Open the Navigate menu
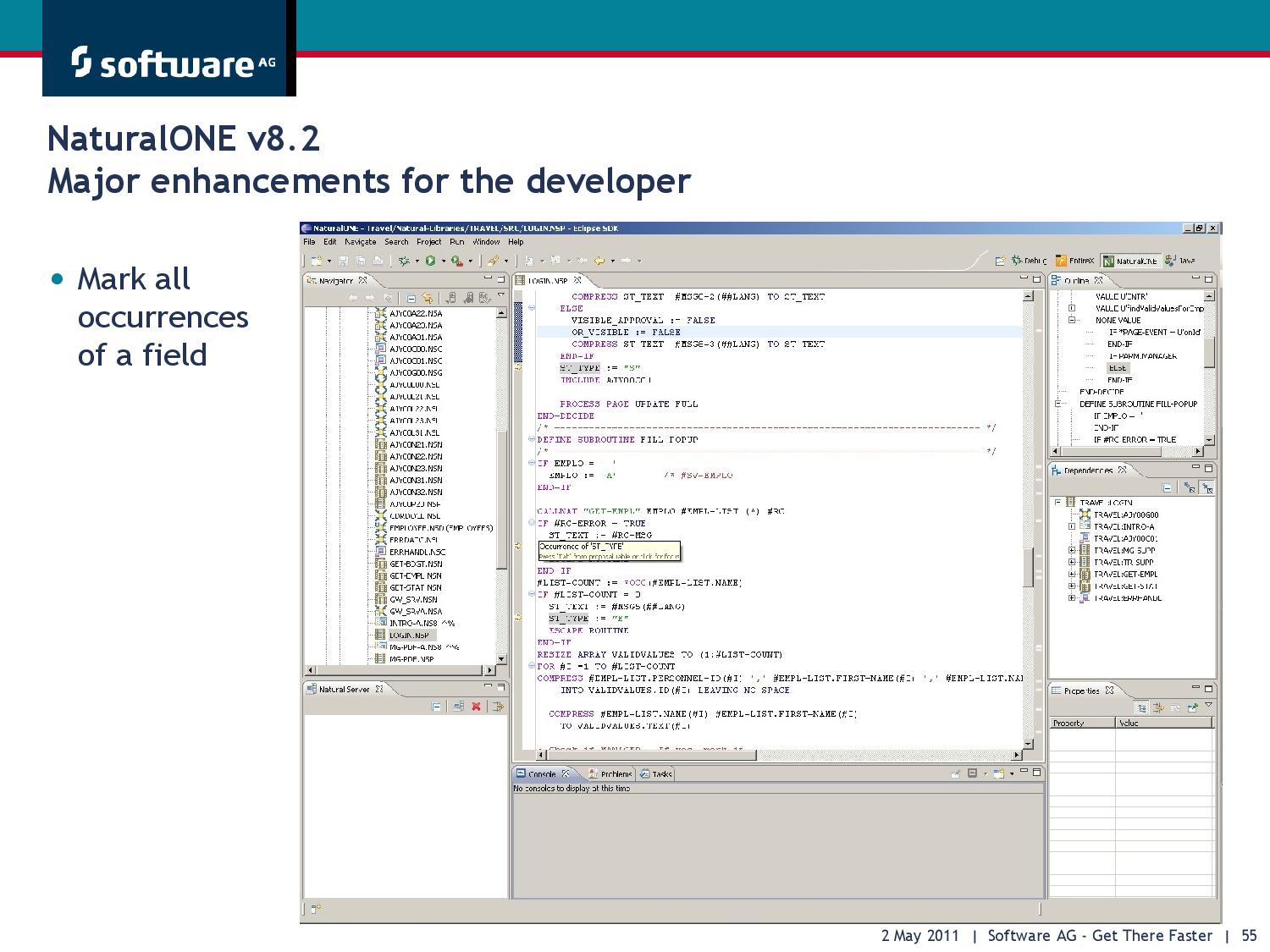1270x952 pixels. click(x=360, y=242)
